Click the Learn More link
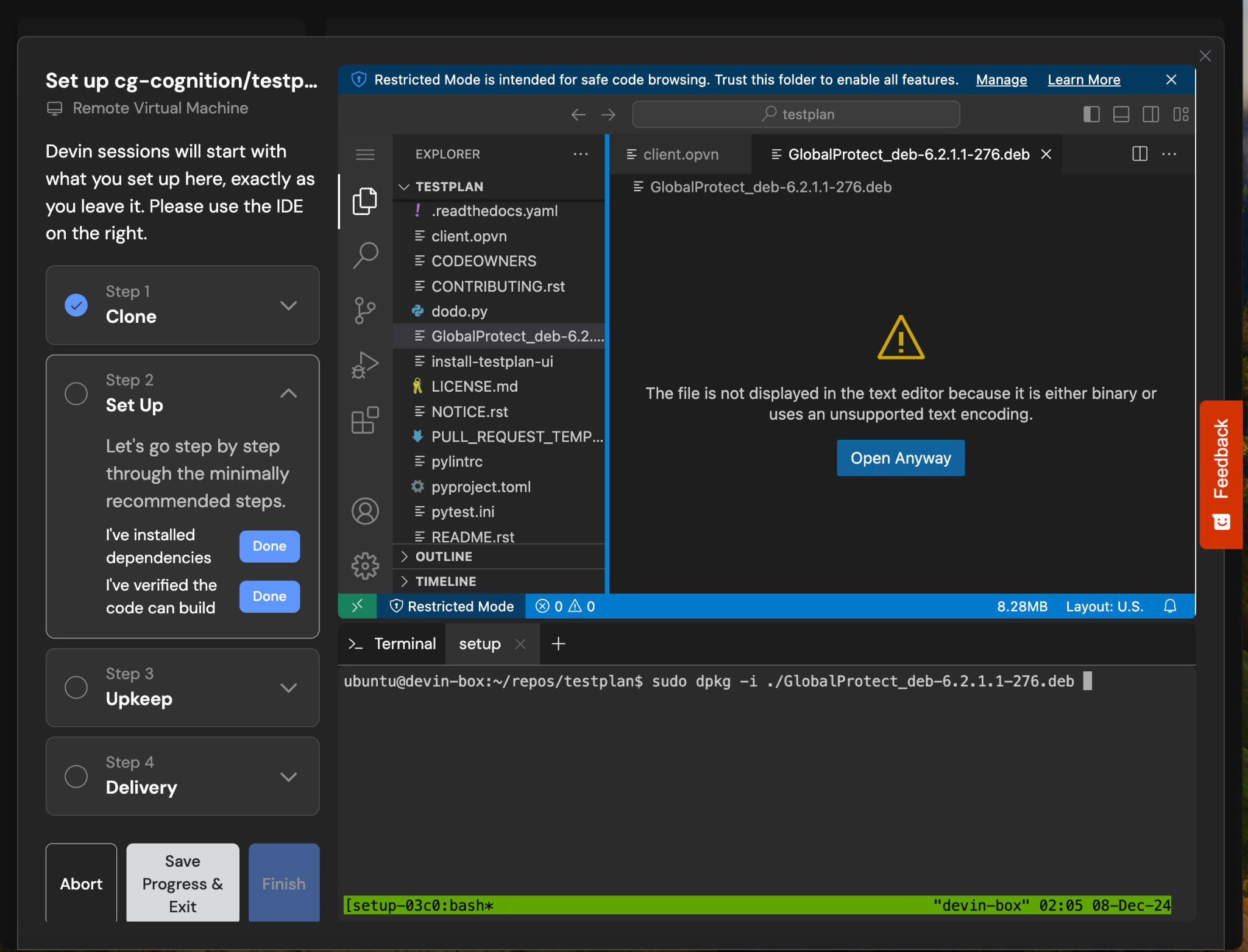Viewport: 1248px width, 952px height. pos(1083,80)
